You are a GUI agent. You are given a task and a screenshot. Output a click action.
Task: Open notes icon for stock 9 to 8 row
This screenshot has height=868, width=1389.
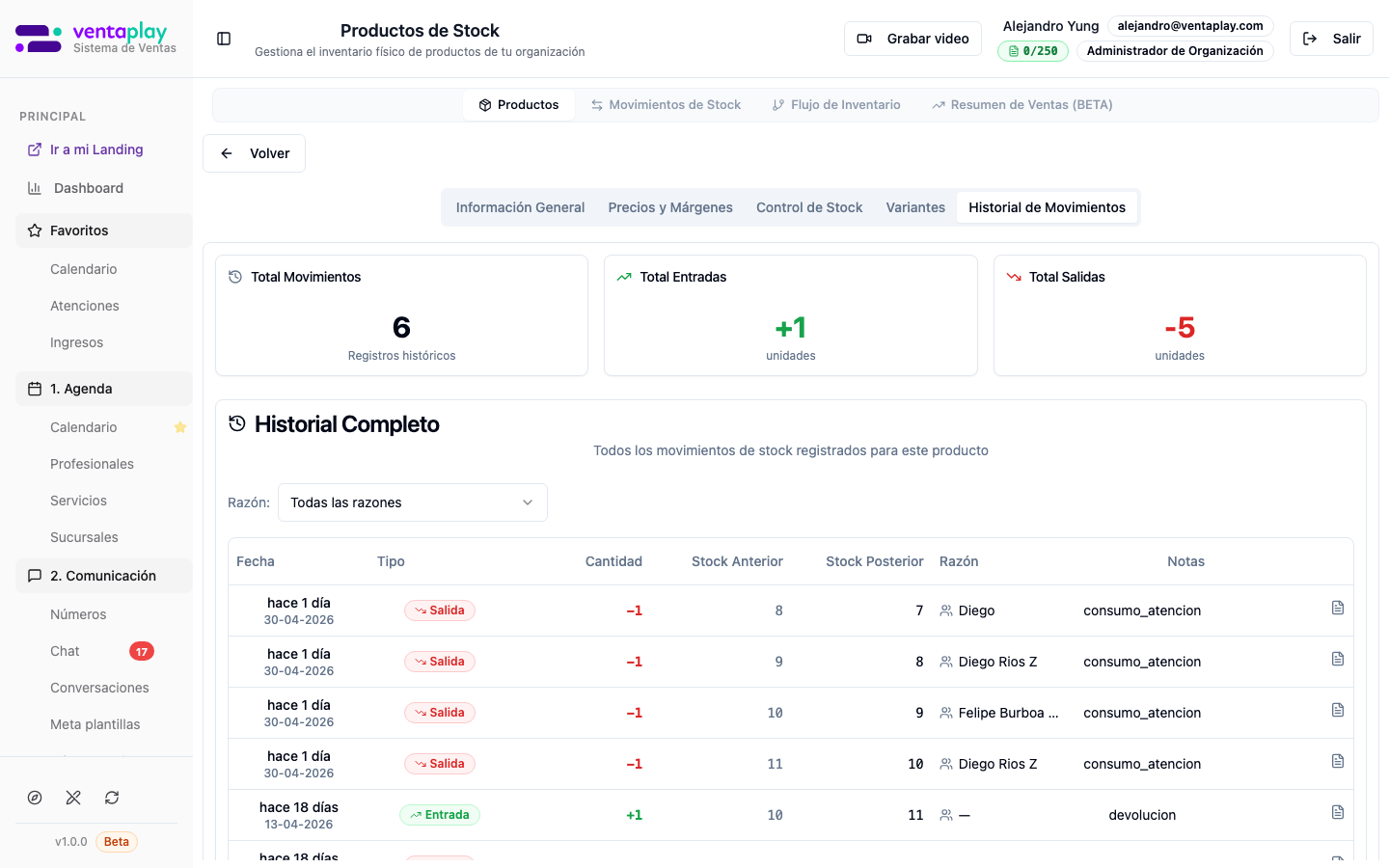(x=1338, y=659)
